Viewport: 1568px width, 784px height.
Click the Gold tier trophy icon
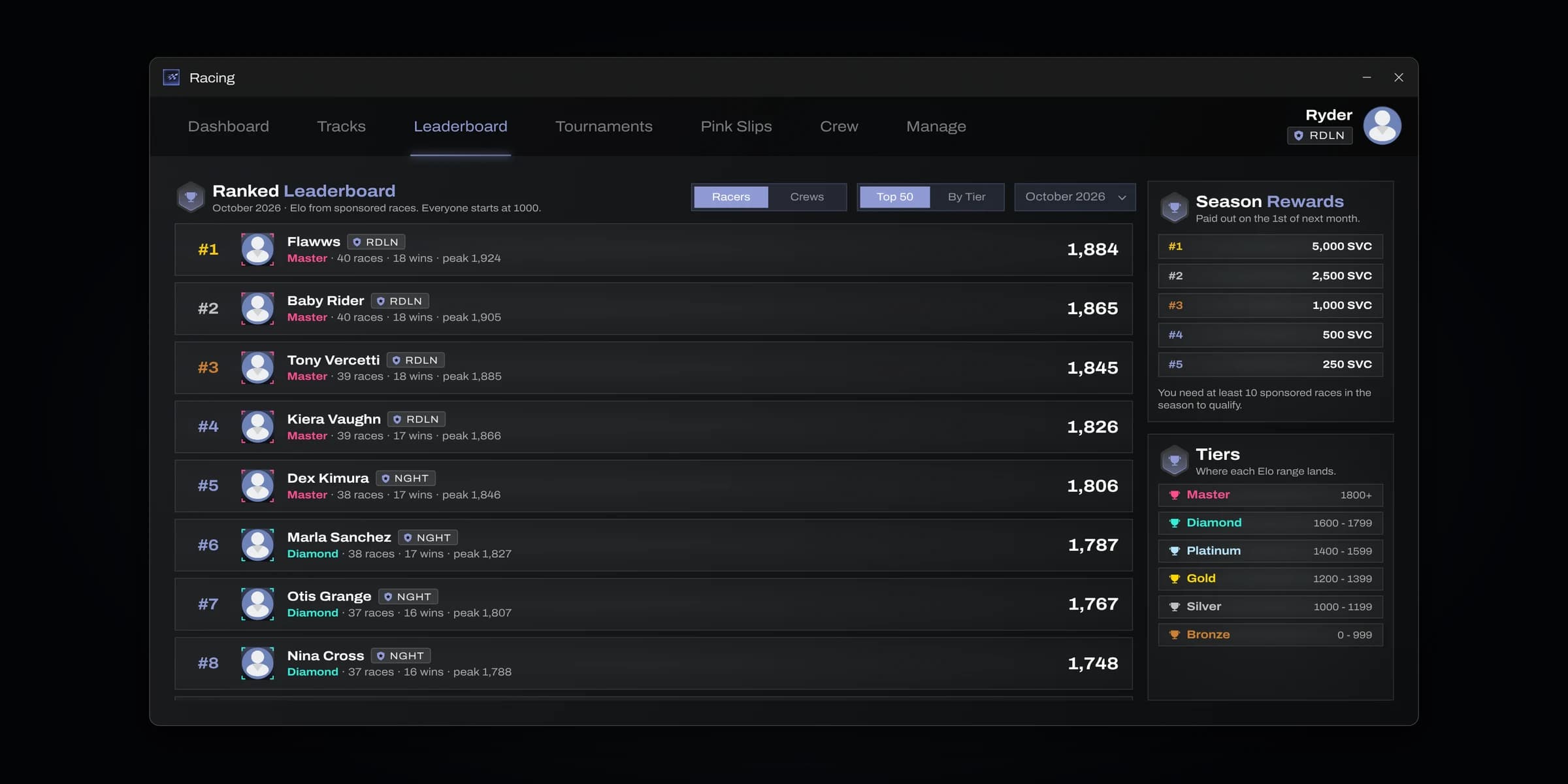pos(1174,578)
